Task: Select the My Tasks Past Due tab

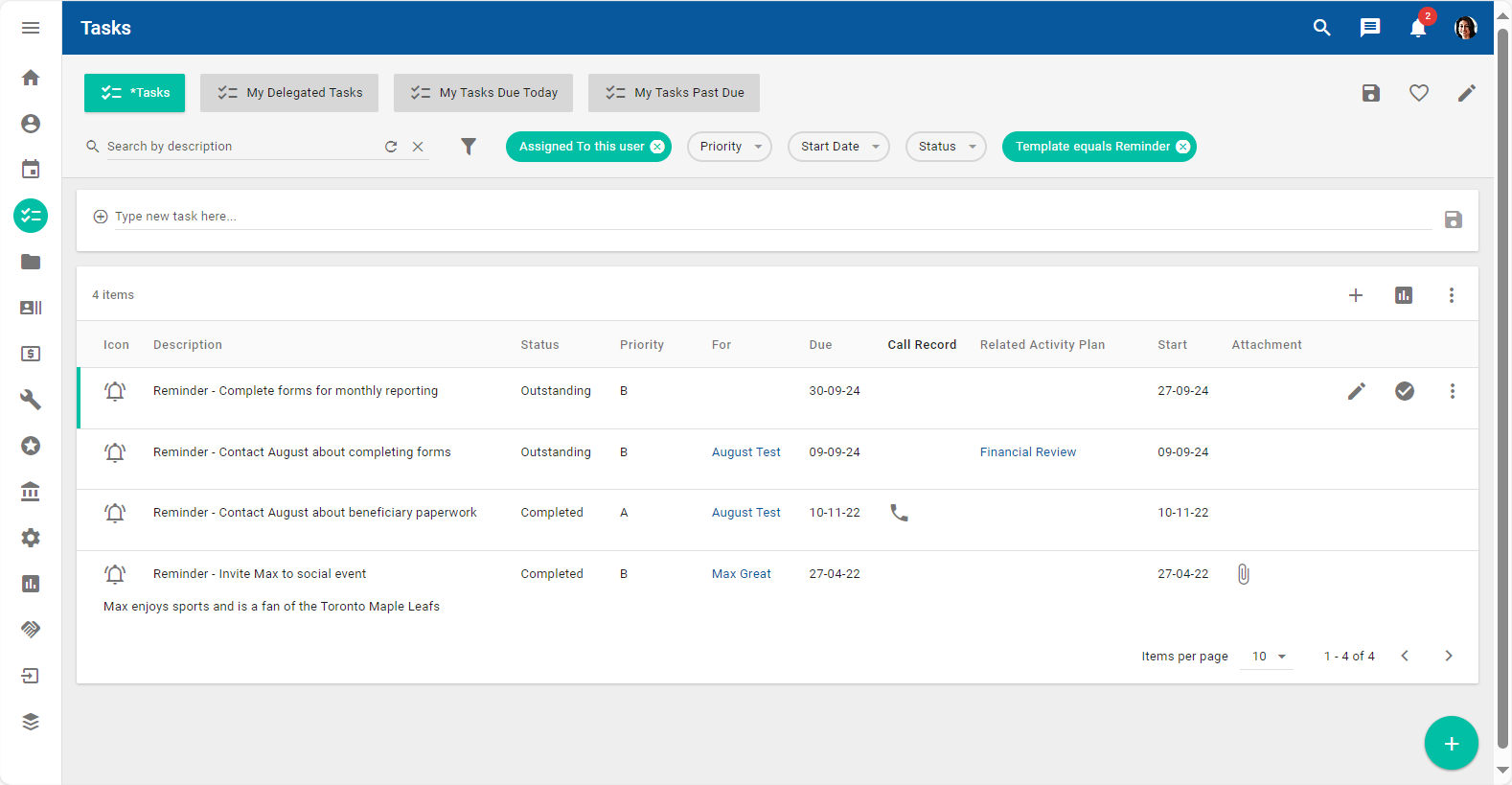Action: click(x=675, y=93)
